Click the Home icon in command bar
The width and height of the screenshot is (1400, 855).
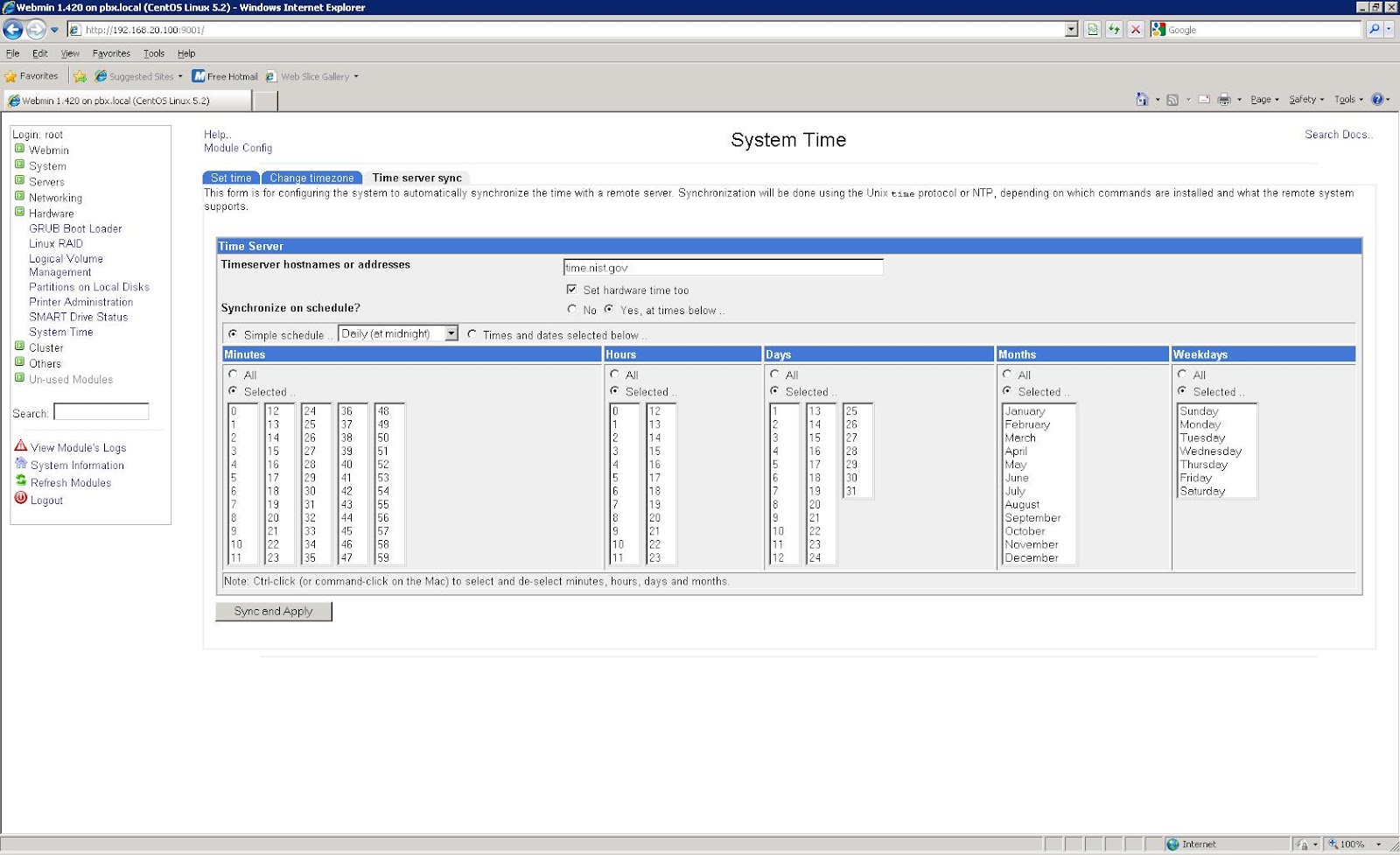1142,99
